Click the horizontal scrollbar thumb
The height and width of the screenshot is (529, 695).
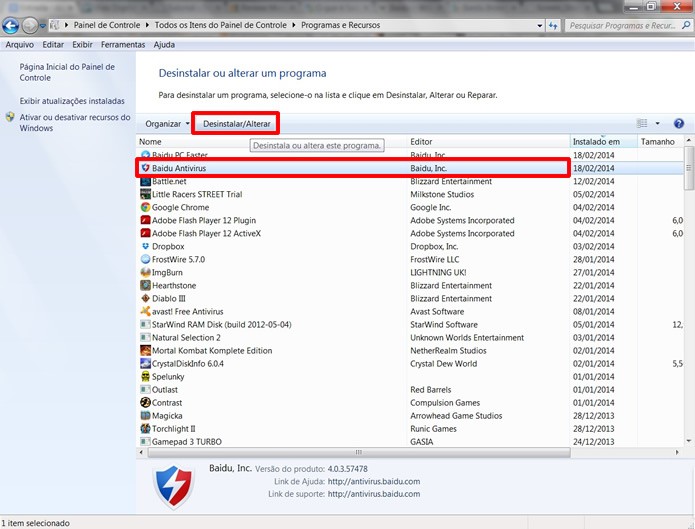[359, 452]
